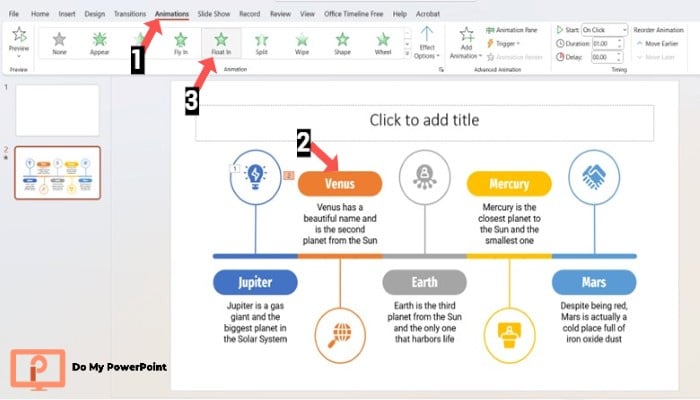The width and height of the screenshot is (700, 400).
Task: Choose the Fly In animation
Action: pos(180,43)
